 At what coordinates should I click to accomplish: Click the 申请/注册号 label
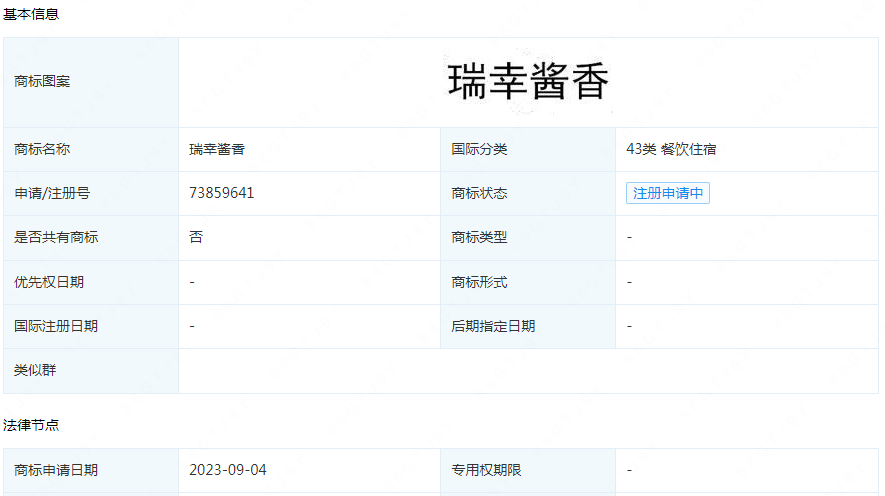52,194
